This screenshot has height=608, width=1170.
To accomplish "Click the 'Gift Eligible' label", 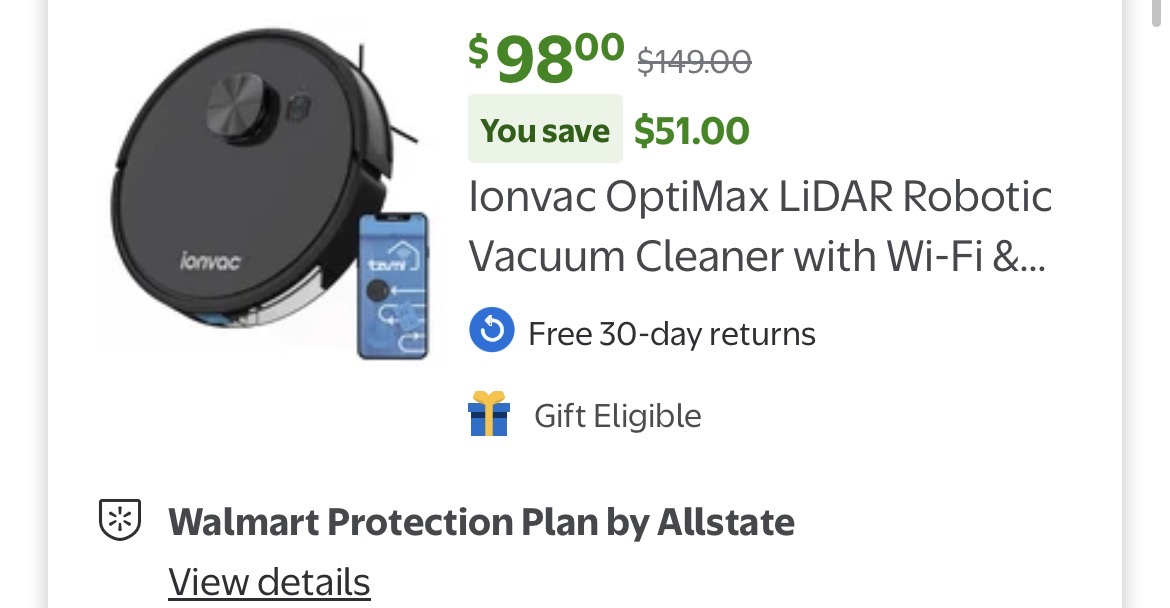I will 617,415.
